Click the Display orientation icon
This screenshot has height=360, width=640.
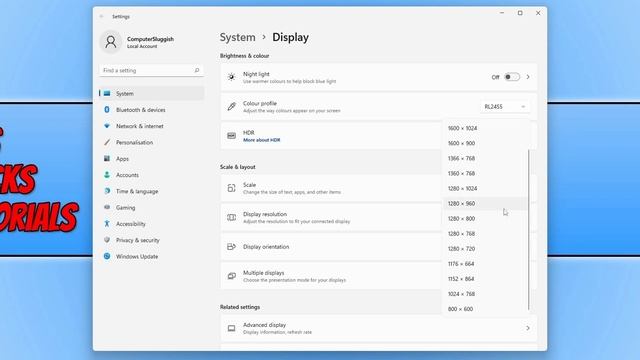pyautogui.click(x=231, y=247)
